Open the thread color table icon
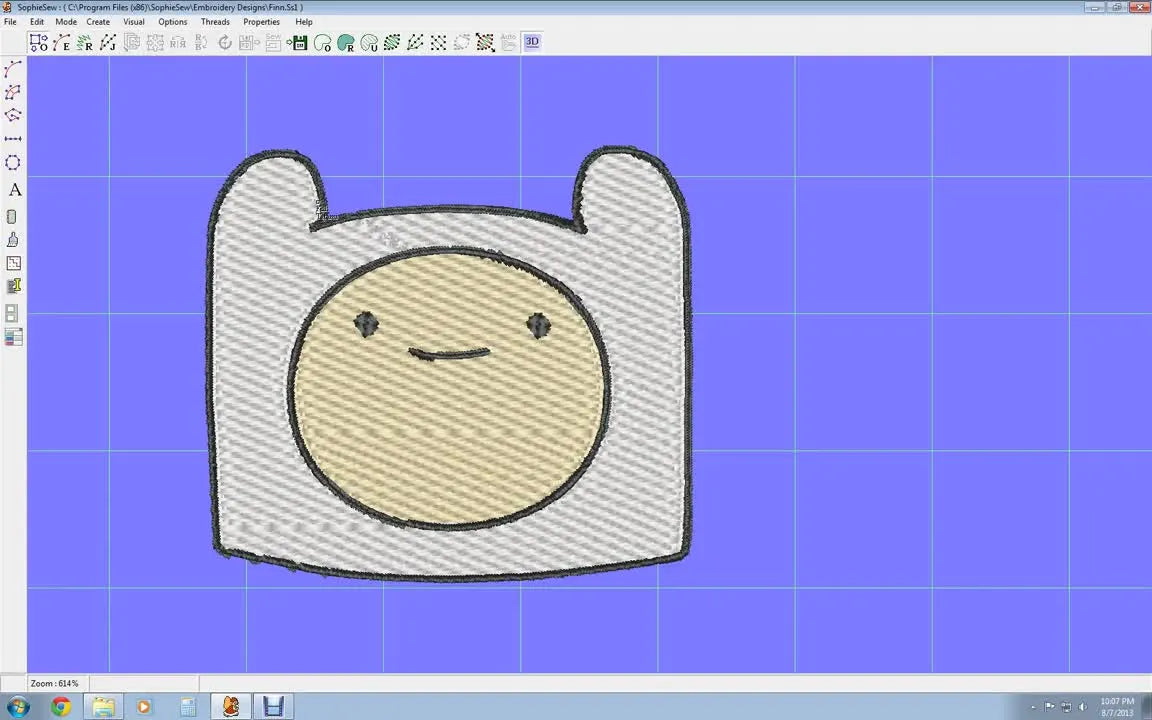The height and width of the screenshot is (720, 1152). tap(13, 337)
